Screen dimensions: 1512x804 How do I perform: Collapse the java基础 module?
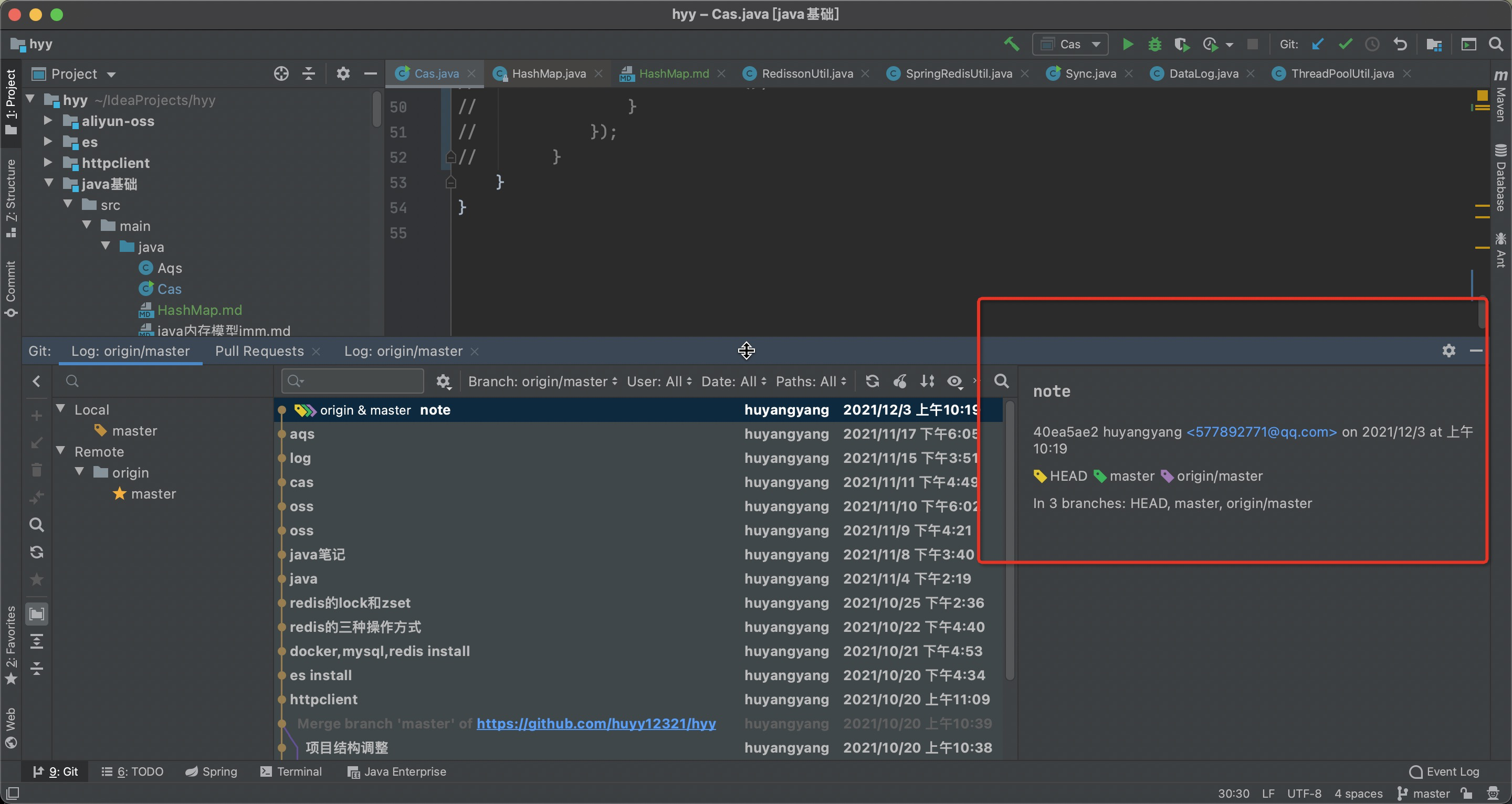(49, 184)
